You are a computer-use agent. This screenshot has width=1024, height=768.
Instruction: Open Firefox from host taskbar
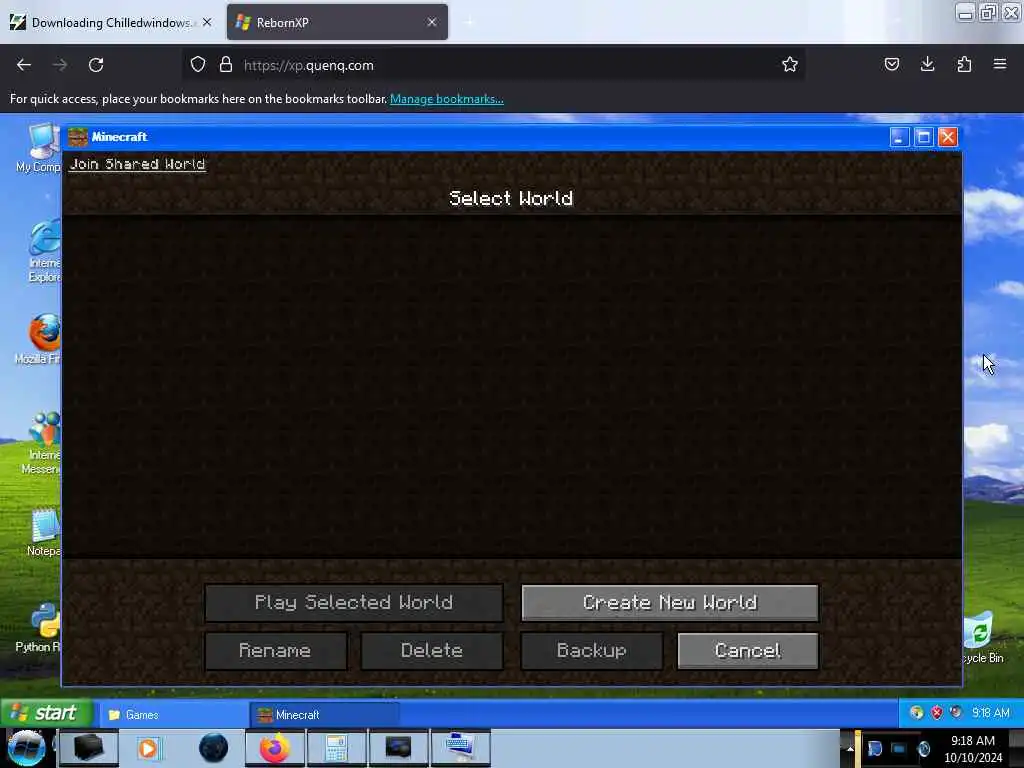tap(274, 748)
